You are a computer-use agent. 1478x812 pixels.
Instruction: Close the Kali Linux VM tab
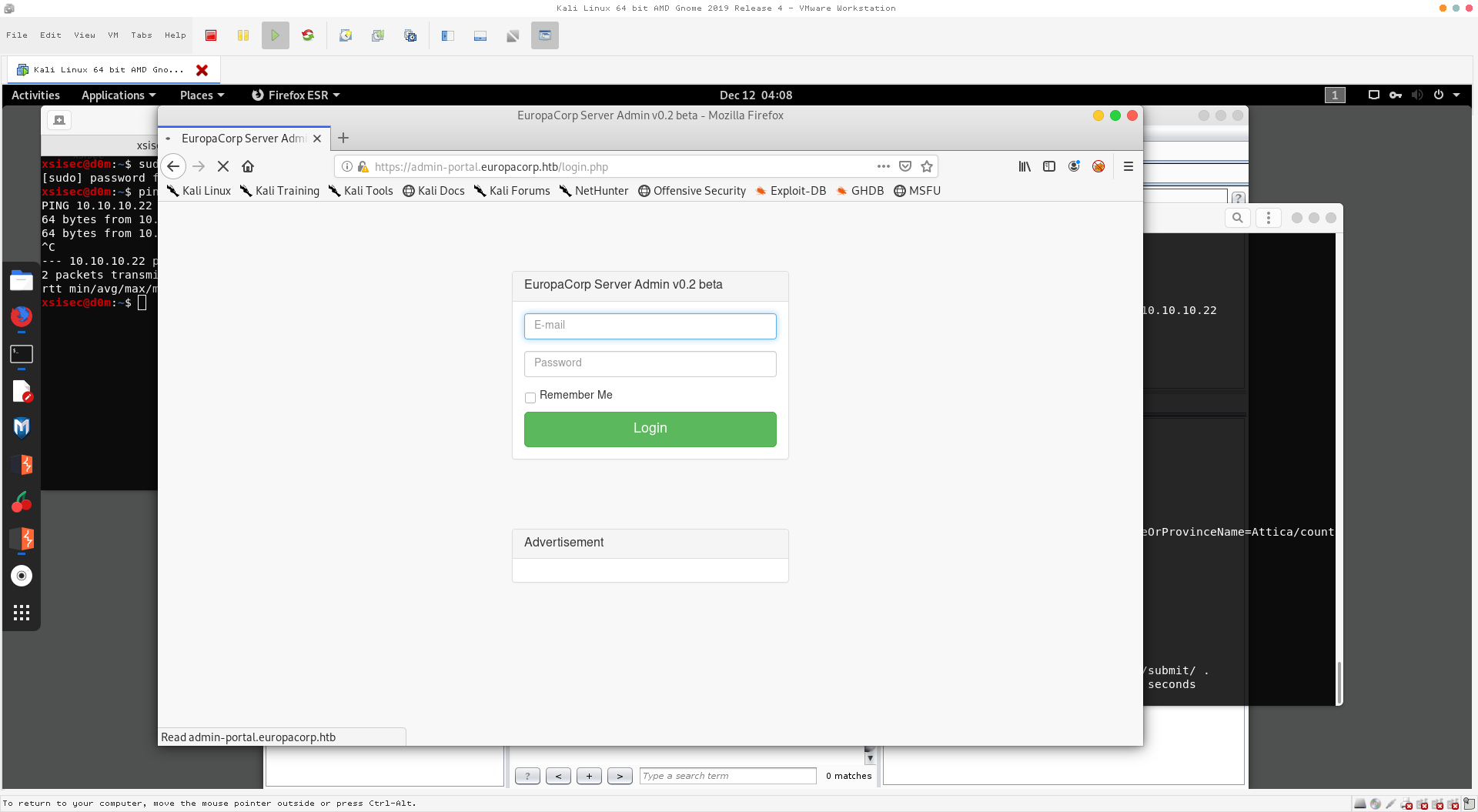pos(202,70)
